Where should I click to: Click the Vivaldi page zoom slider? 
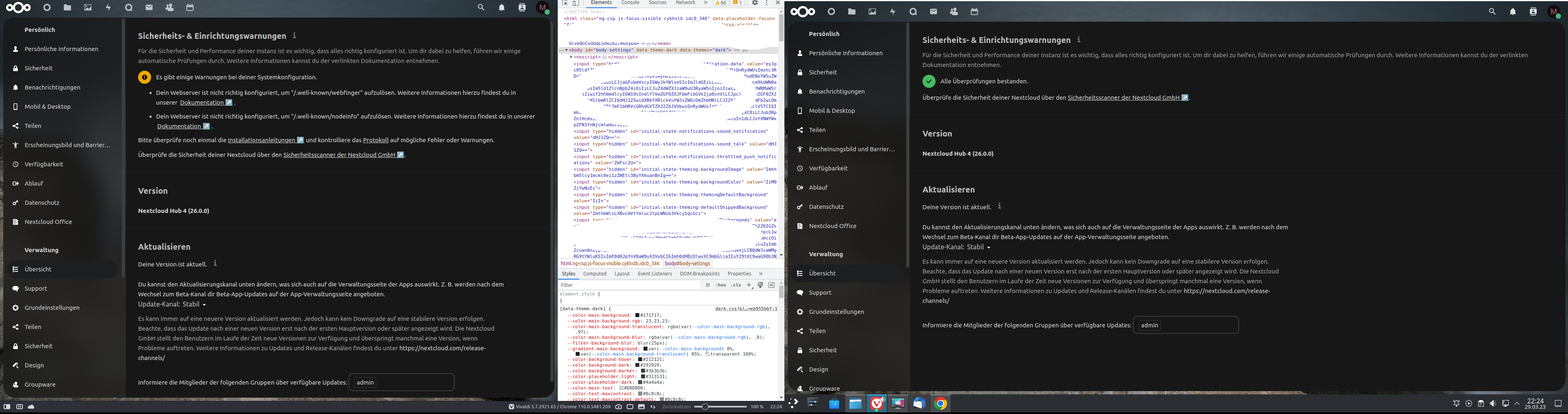(721, 407)
